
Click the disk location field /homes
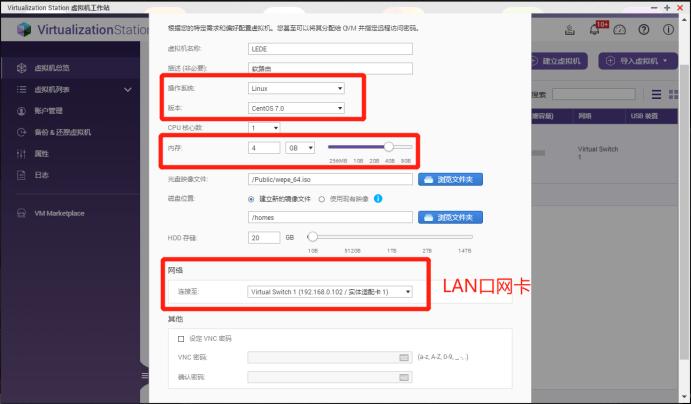point(330,217)
